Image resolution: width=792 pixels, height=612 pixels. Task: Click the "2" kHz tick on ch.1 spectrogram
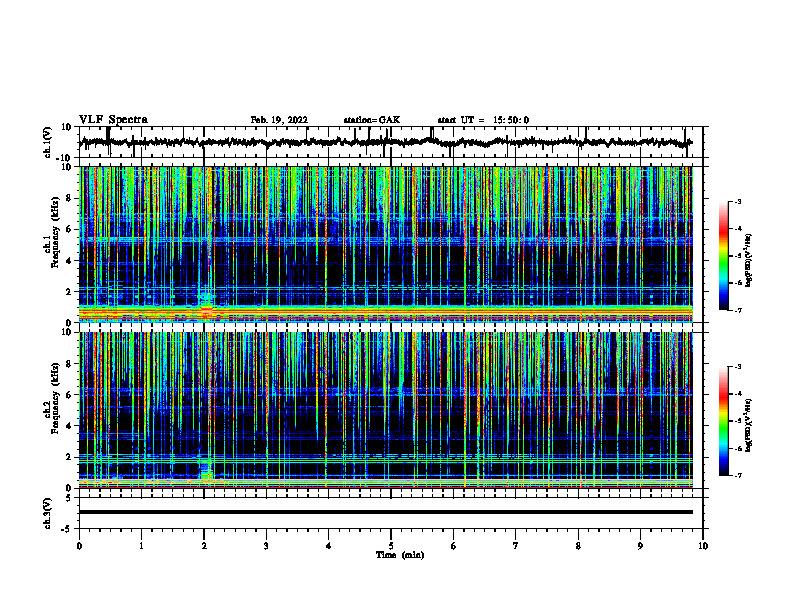pyautogui.click(x=69, y=292)
